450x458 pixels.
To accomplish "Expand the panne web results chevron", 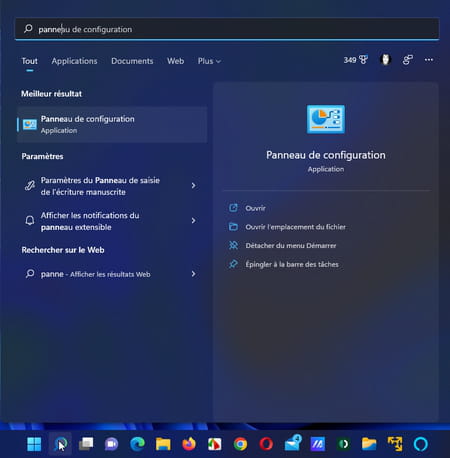I will 193,274.
